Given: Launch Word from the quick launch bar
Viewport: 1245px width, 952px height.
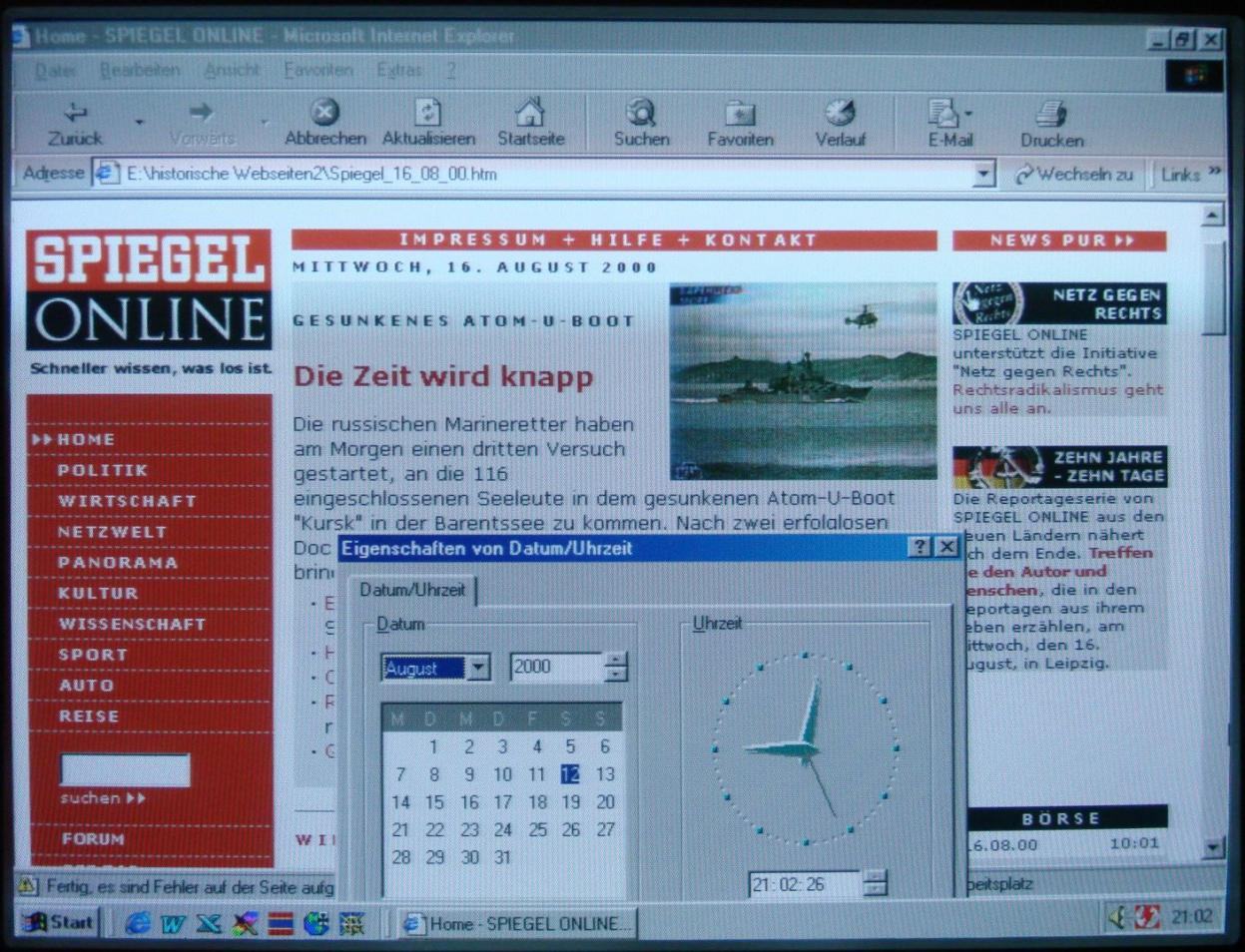Looking at the screenshot, I should pos(173,923).
